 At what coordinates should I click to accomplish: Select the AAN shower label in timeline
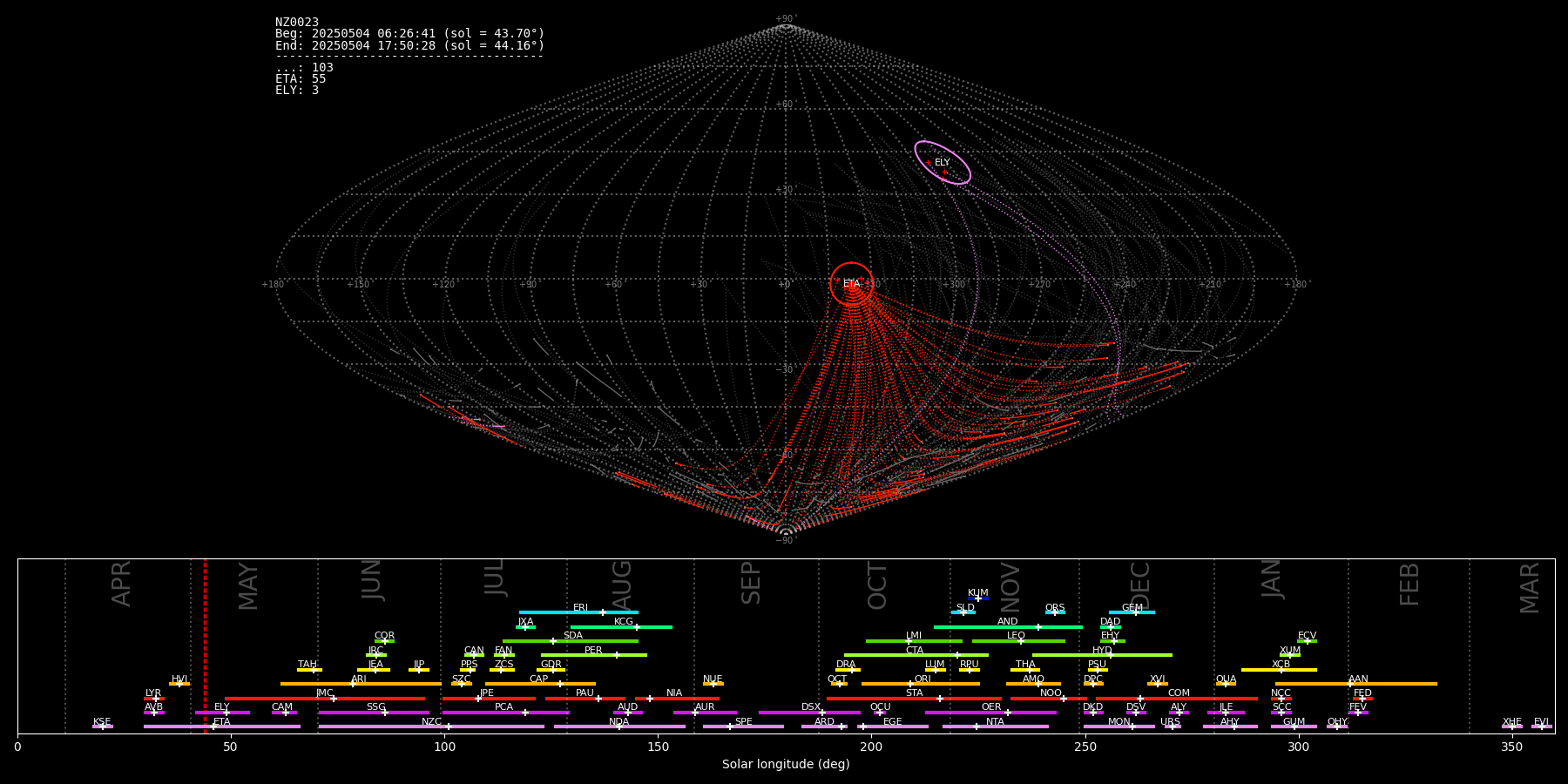[x=1358, y=679]
